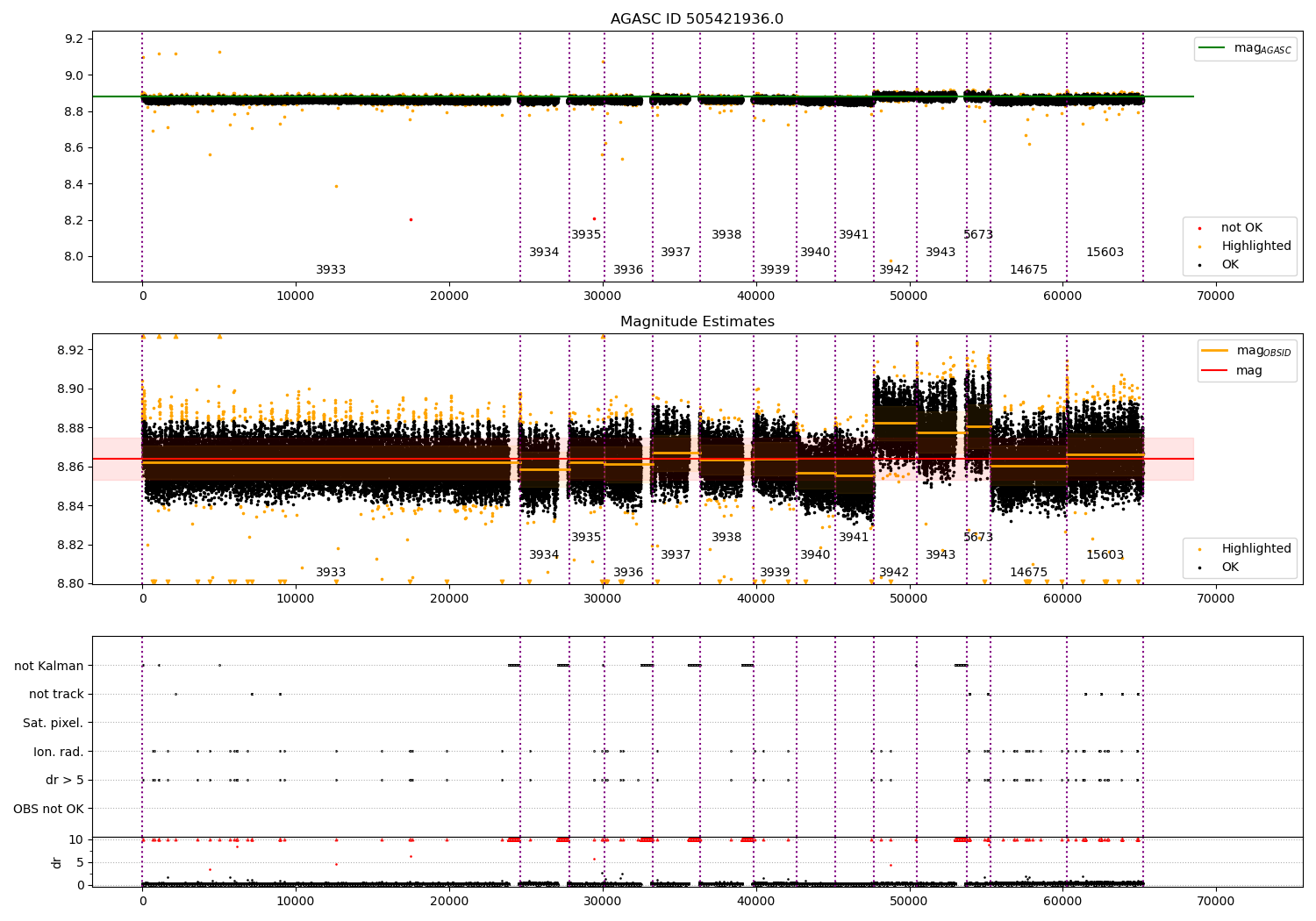Click the plot title 'AGASC ID 505421936.0'
This screenshot has height=921, width=1316.
pyautogui.click(x=697, y=19)
